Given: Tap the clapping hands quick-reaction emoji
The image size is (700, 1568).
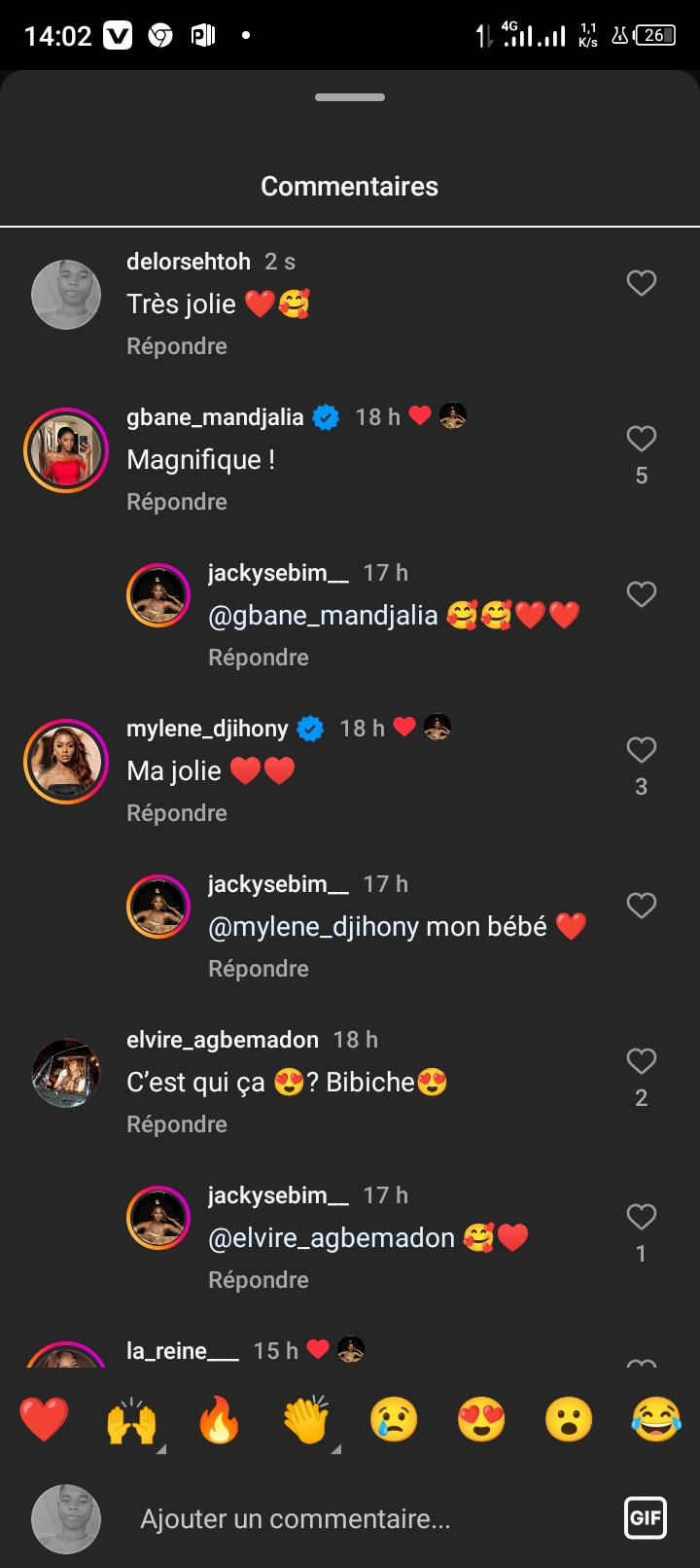Looking at the screenshot, I should click(x=306, y=1421).
